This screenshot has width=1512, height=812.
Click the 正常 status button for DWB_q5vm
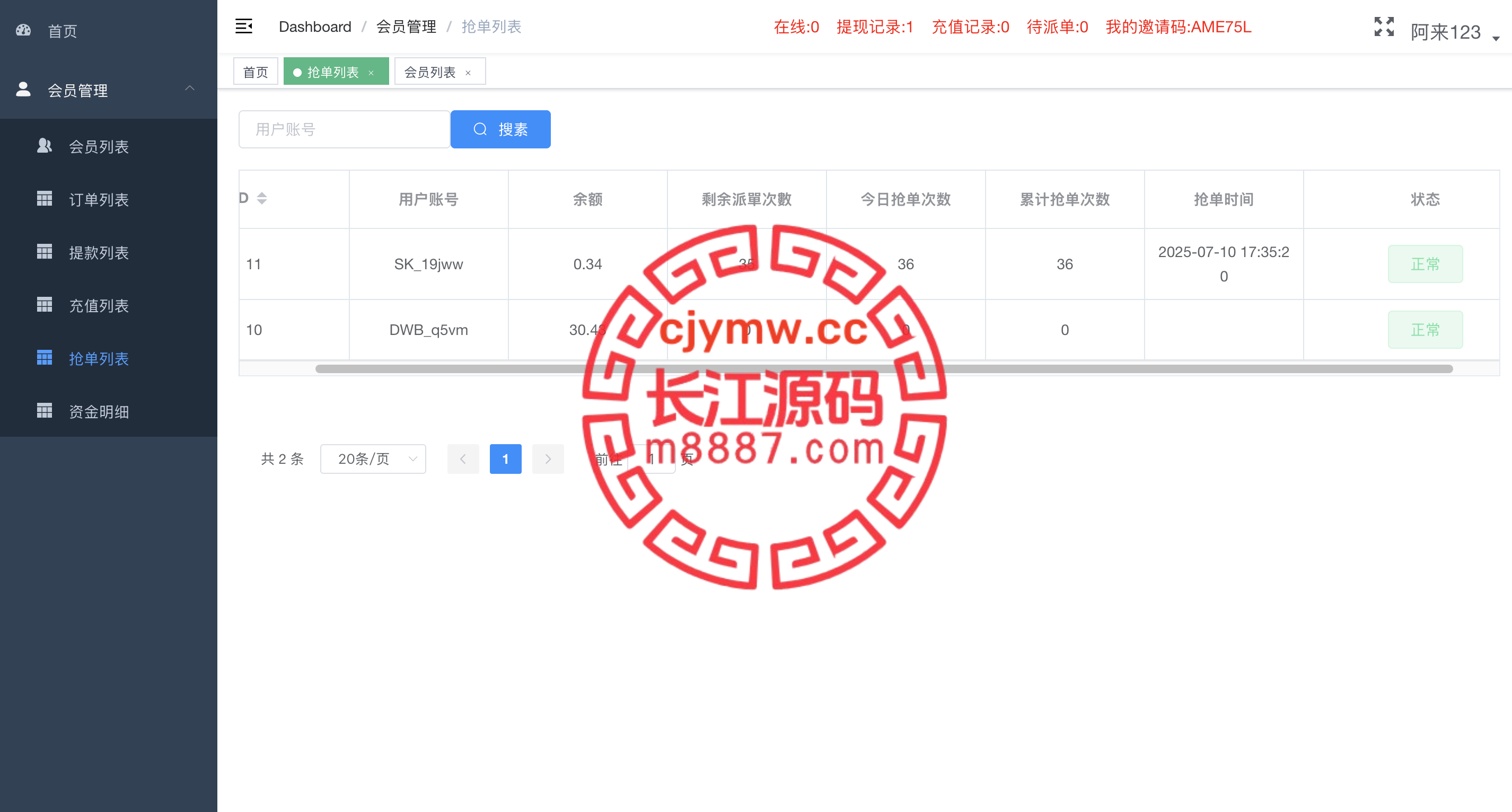coord(1425,330)
